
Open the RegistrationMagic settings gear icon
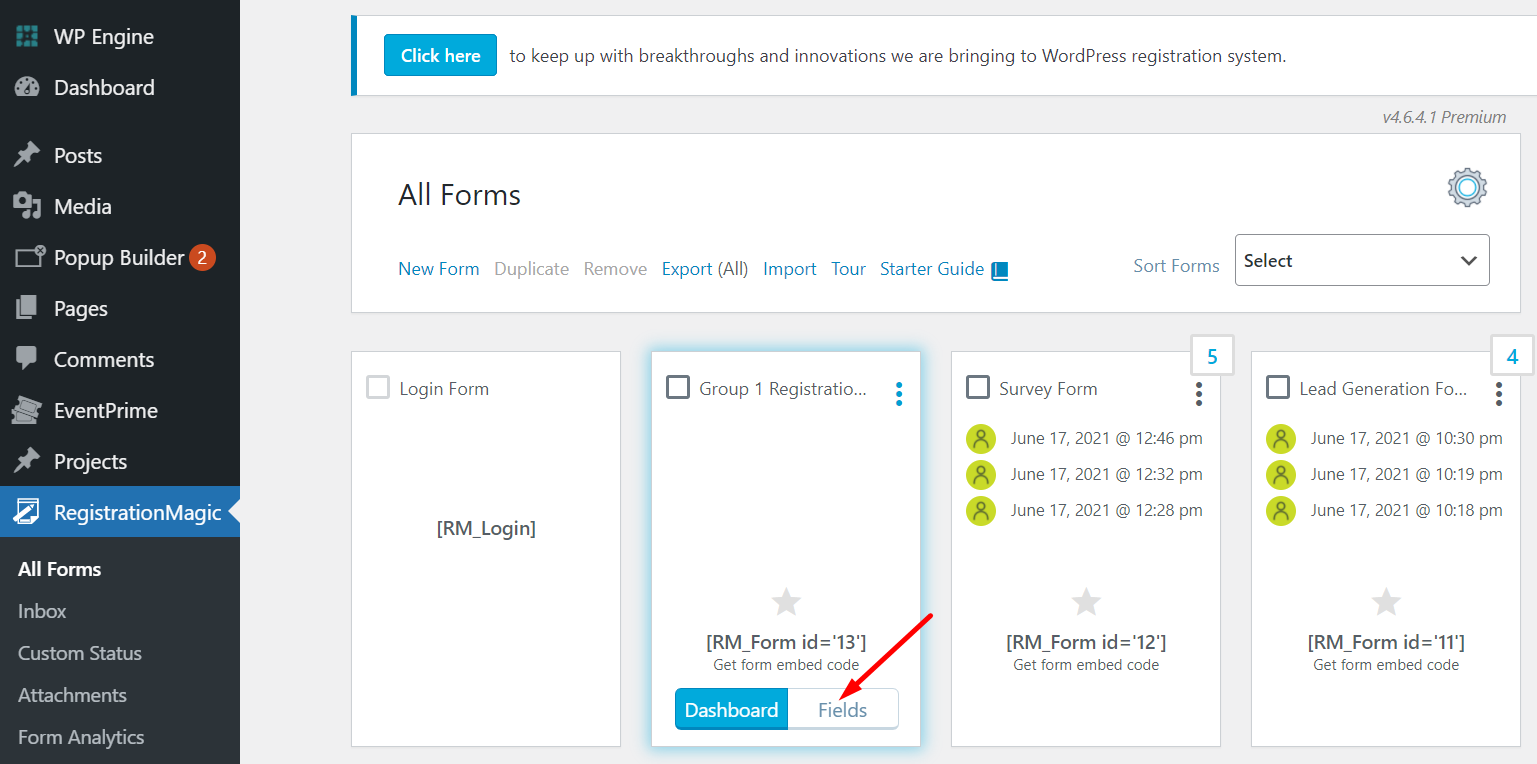coord(1466,187)
